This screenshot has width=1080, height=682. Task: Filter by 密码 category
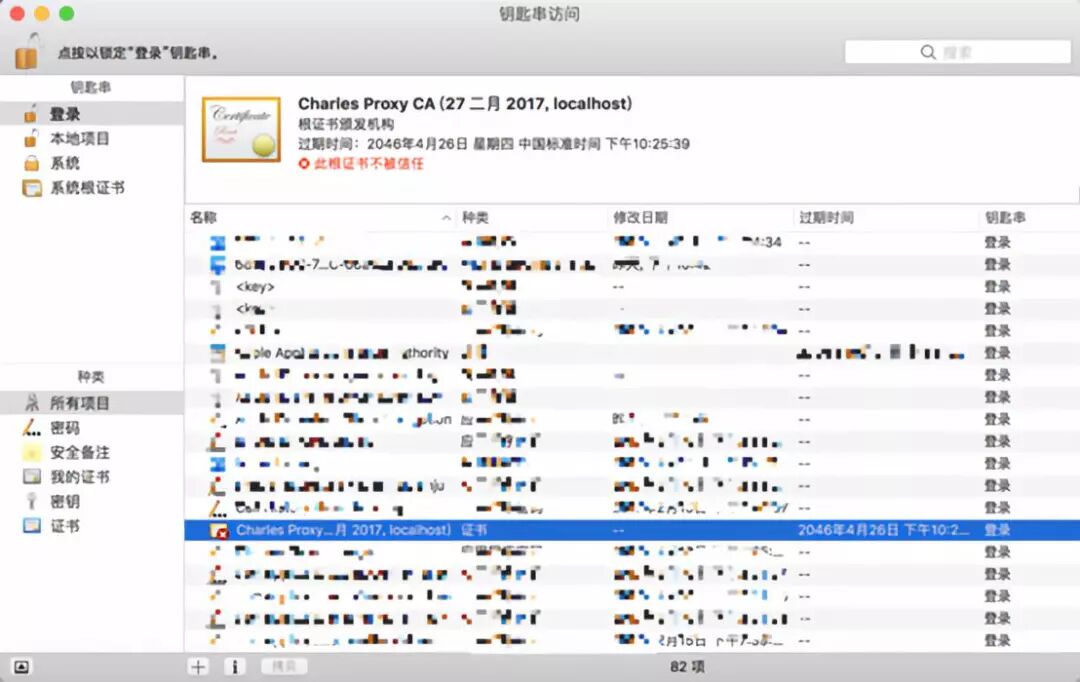click(92, 428)
